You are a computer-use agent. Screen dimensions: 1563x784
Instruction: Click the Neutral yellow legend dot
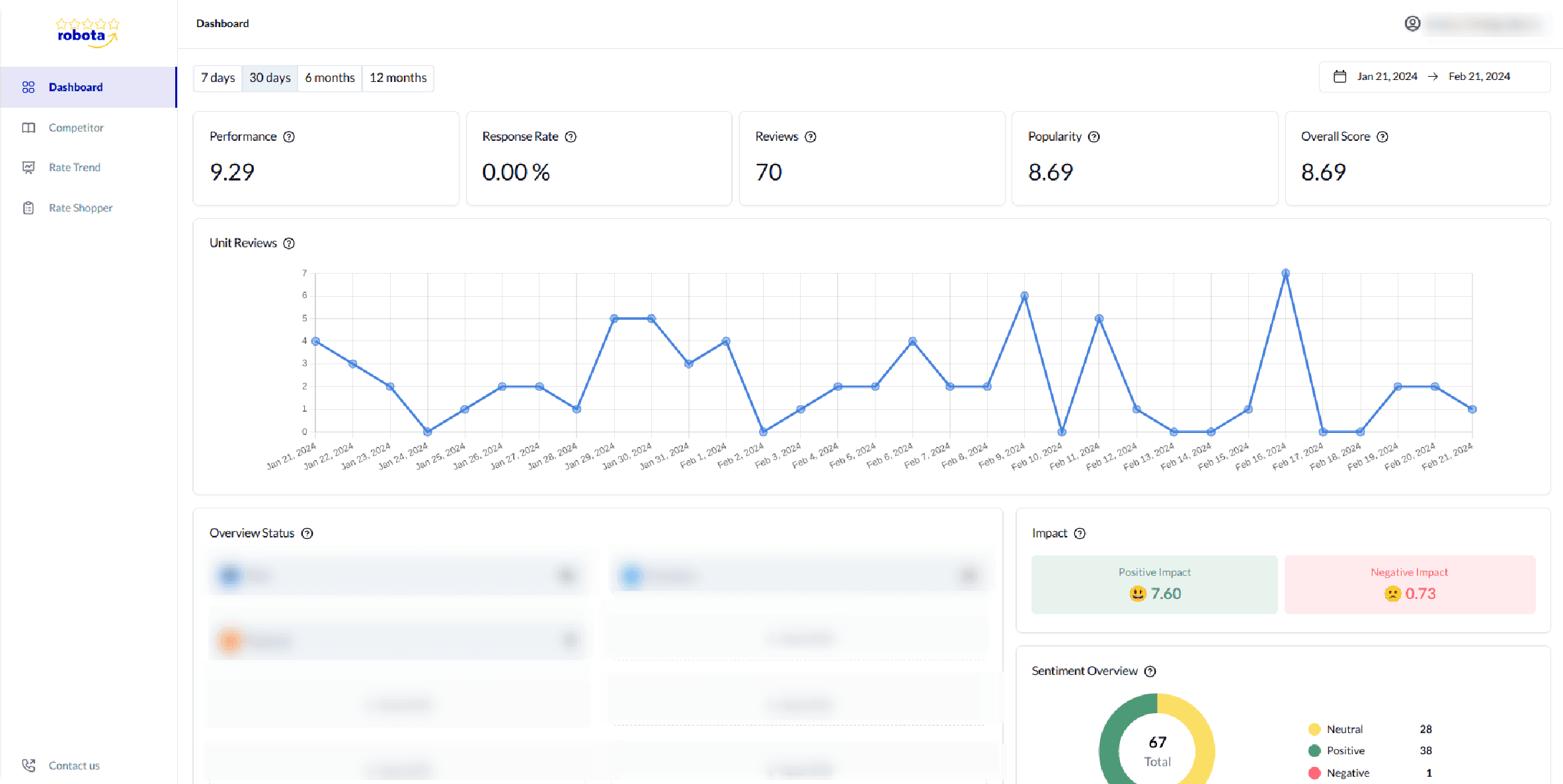click(x=1314, y=729)
